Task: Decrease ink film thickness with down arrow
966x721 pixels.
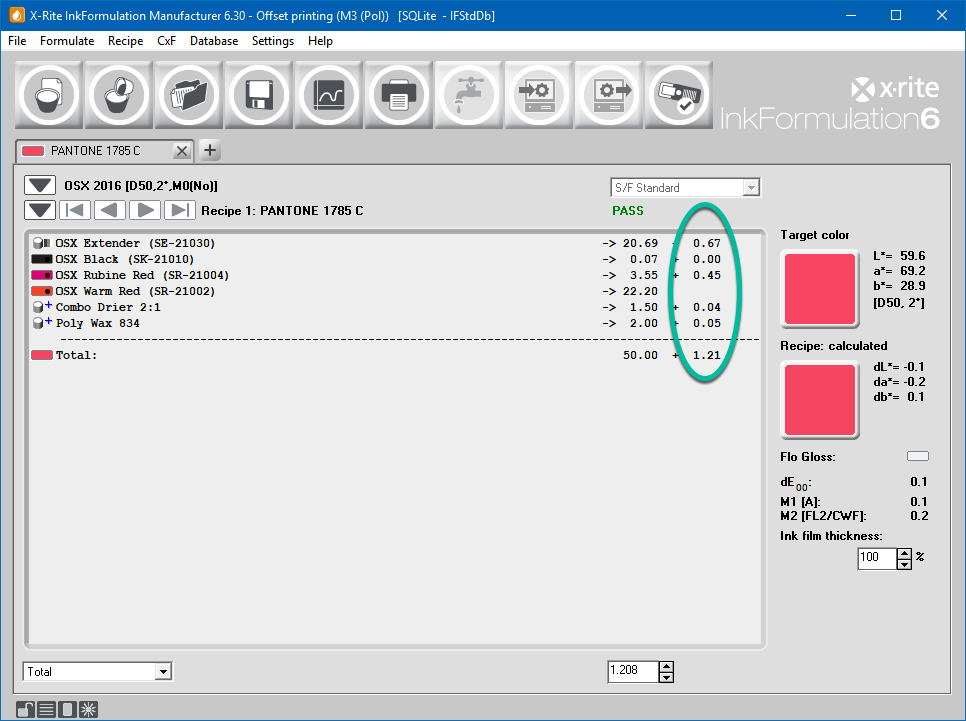Action: click(904, 564)
